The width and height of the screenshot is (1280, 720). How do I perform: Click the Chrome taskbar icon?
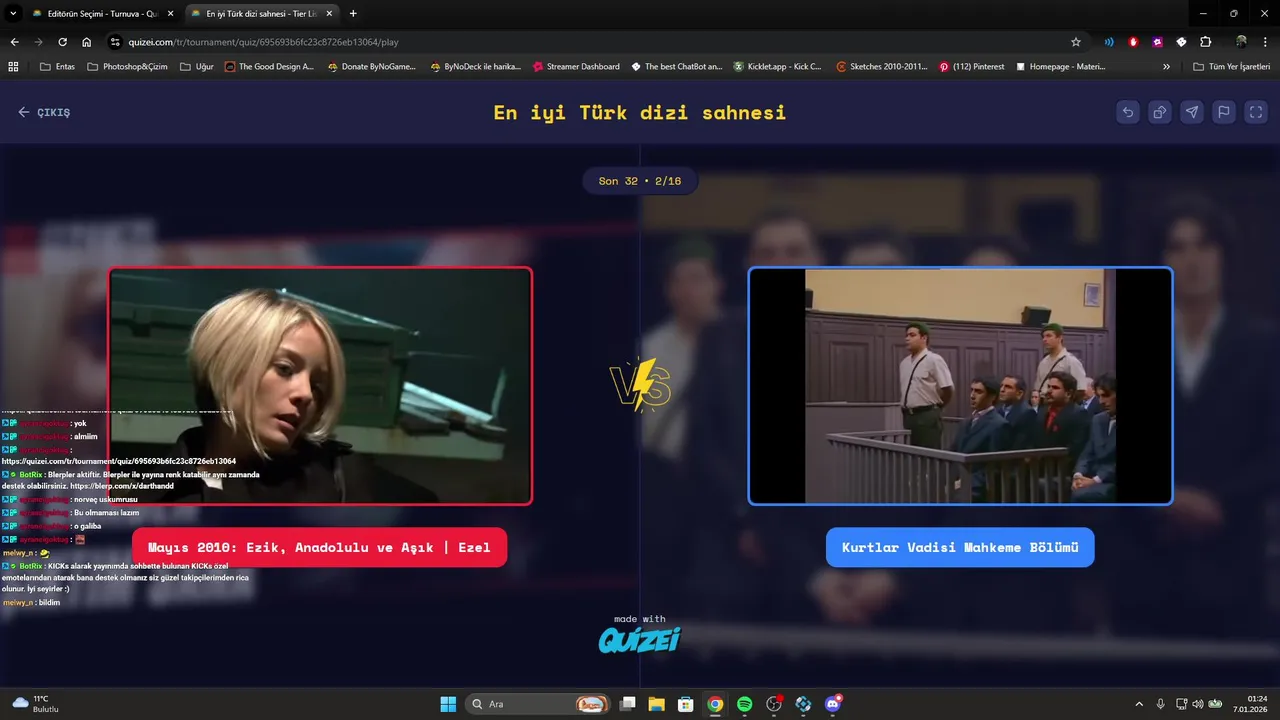point(715,704)
